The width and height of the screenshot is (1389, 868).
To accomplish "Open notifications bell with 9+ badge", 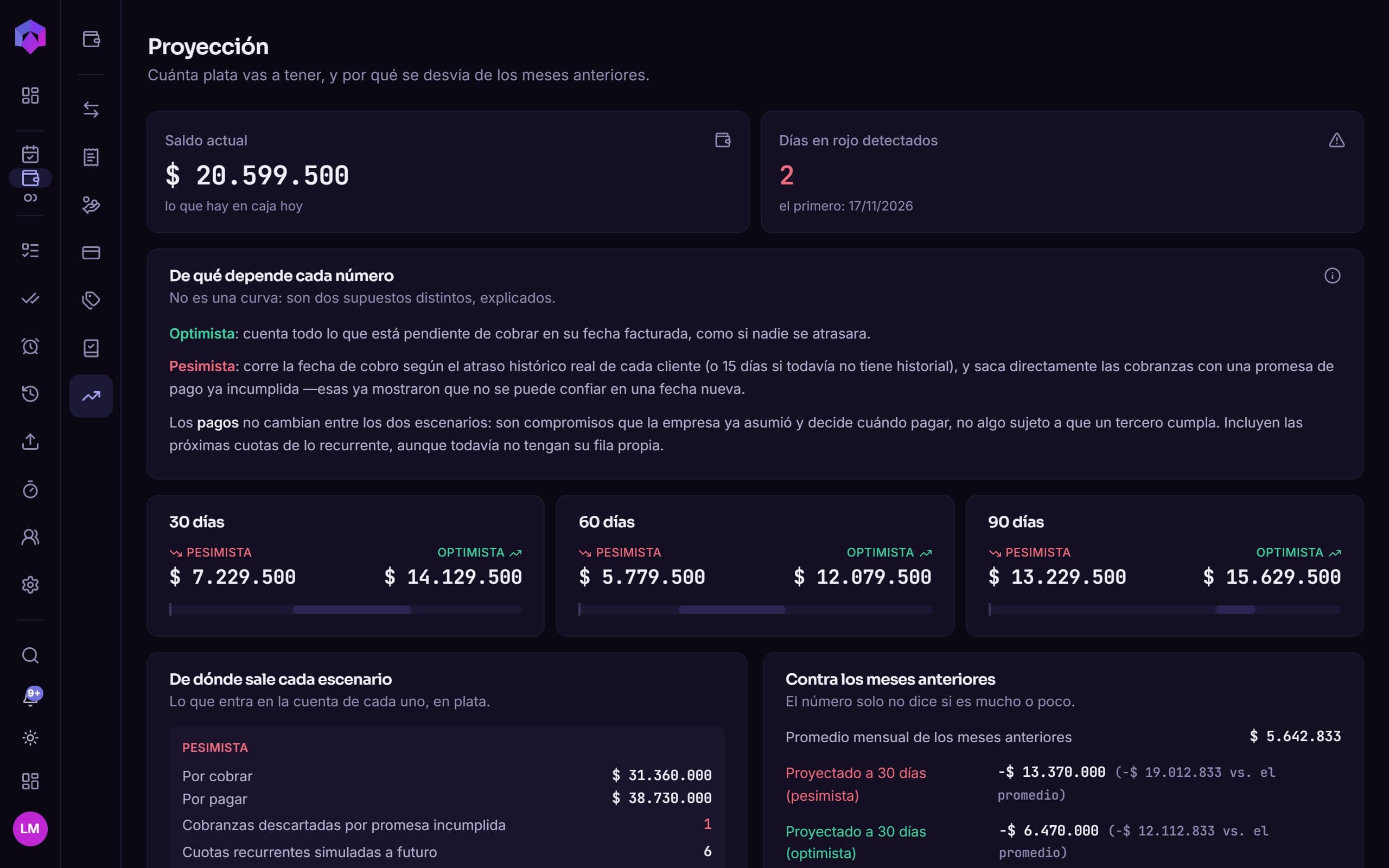I will (31, 697).
